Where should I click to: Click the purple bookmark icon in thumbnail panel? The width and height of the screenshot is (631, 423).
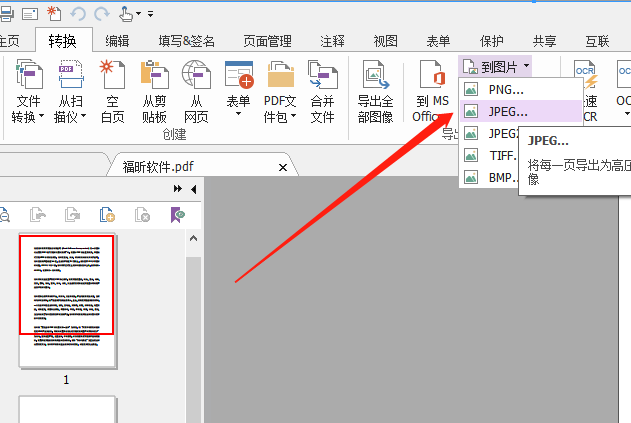tap(177, 214)
